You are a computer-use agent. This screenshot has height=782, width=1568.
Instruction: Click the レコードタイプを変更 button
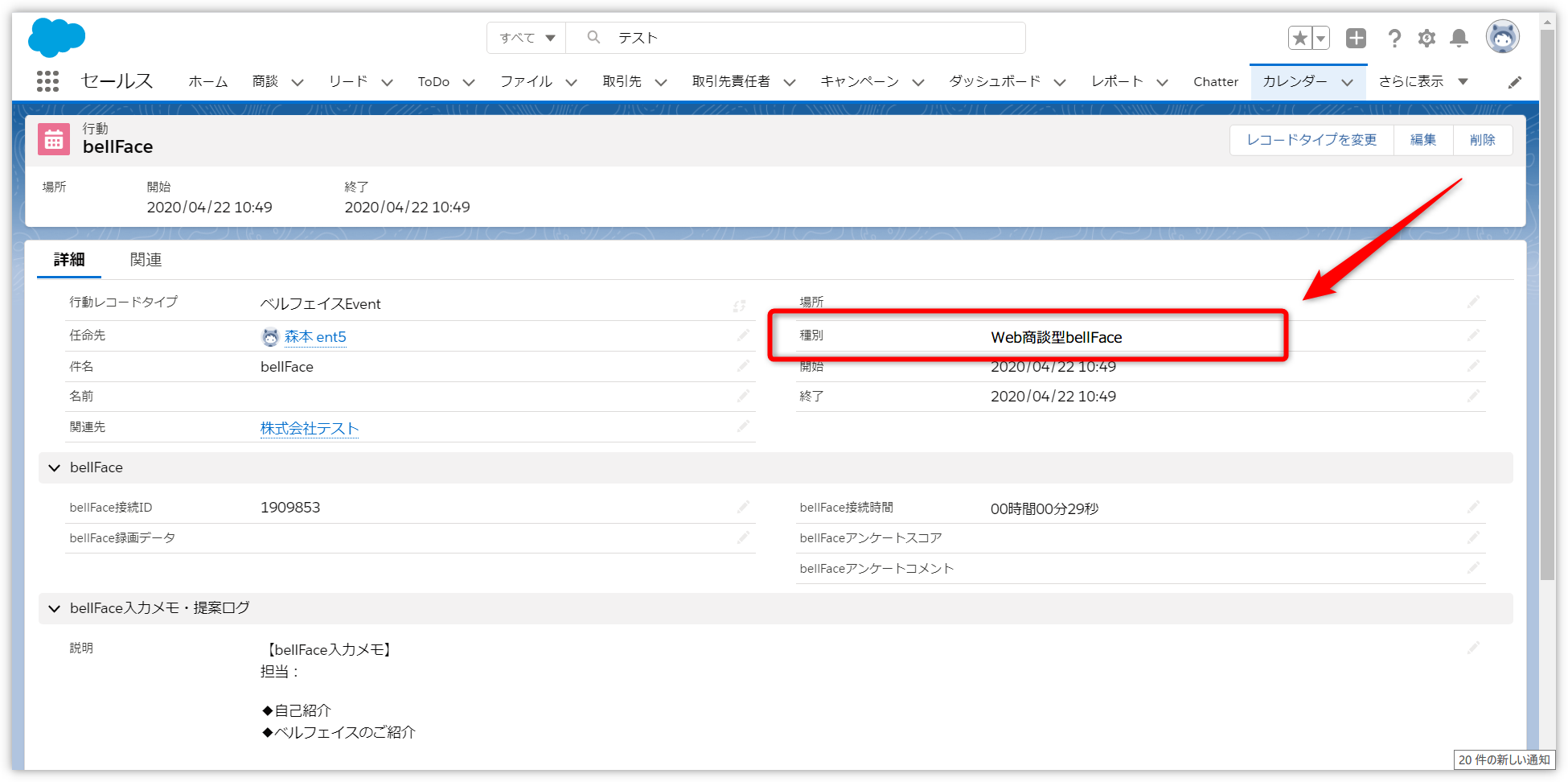[x=1311, y=140]
